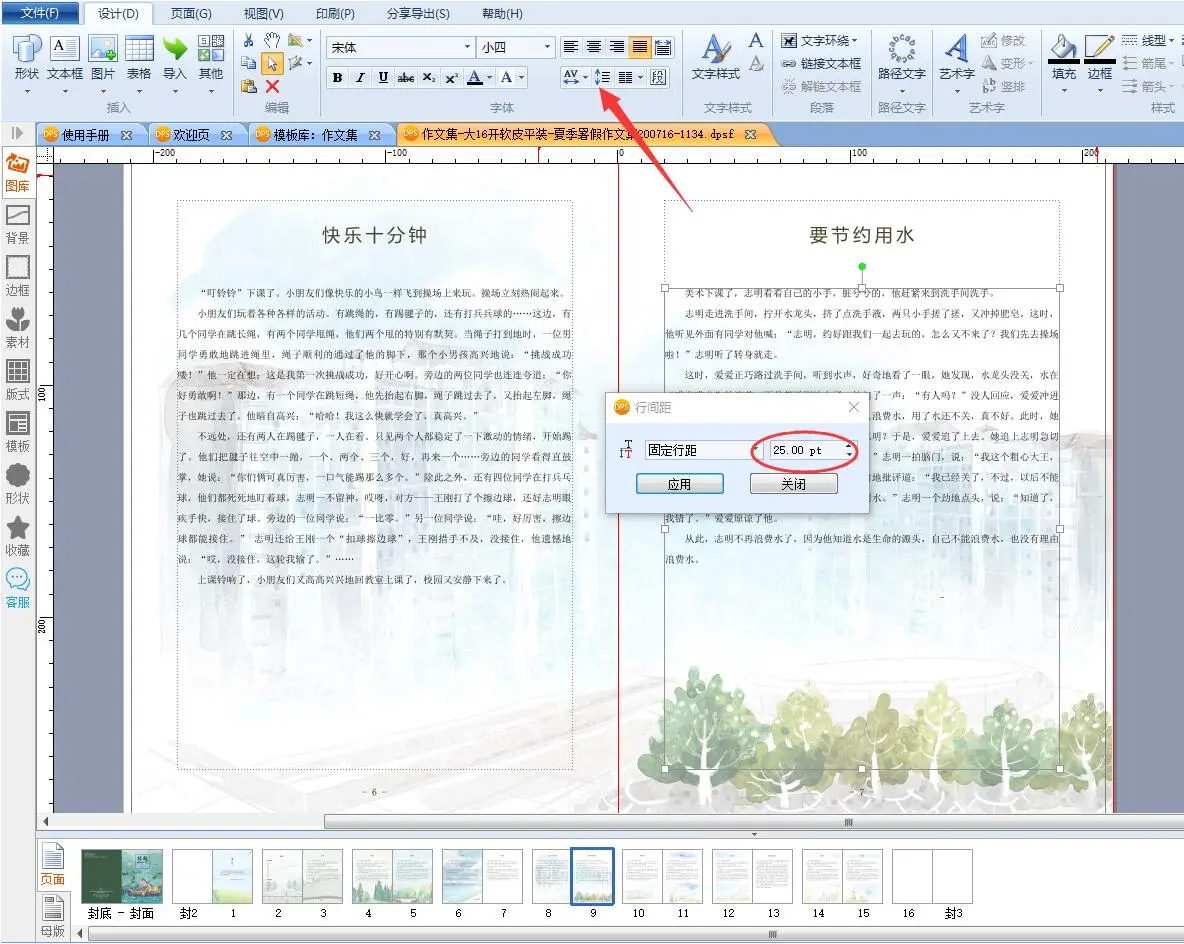
Task: Expand the AV character spacing dropdown
Action: [x=585, y=77]
